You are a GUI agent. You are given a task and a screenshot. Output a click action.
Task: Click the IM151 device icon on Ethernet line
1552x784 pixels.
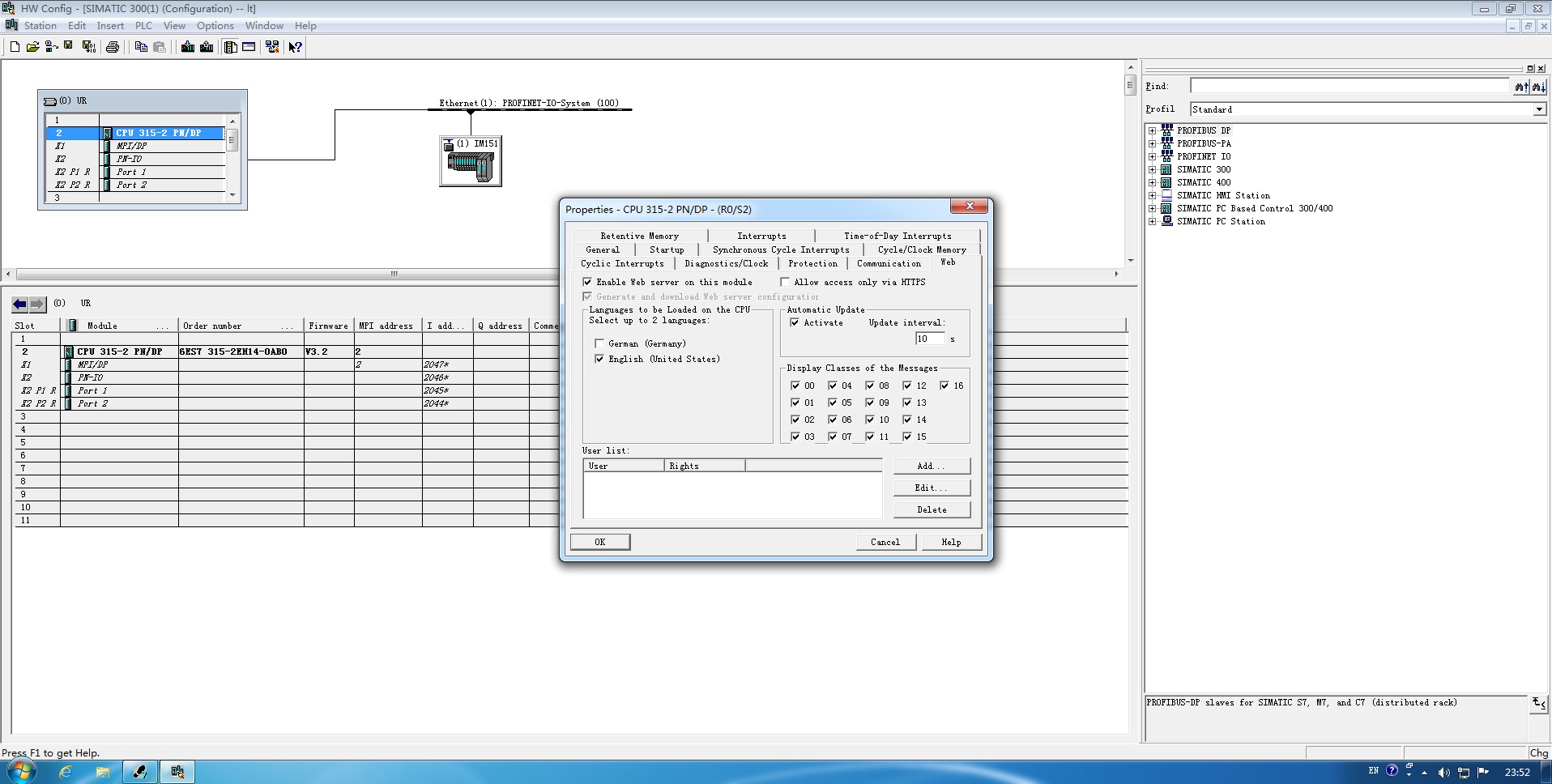(x=471, y=161)
